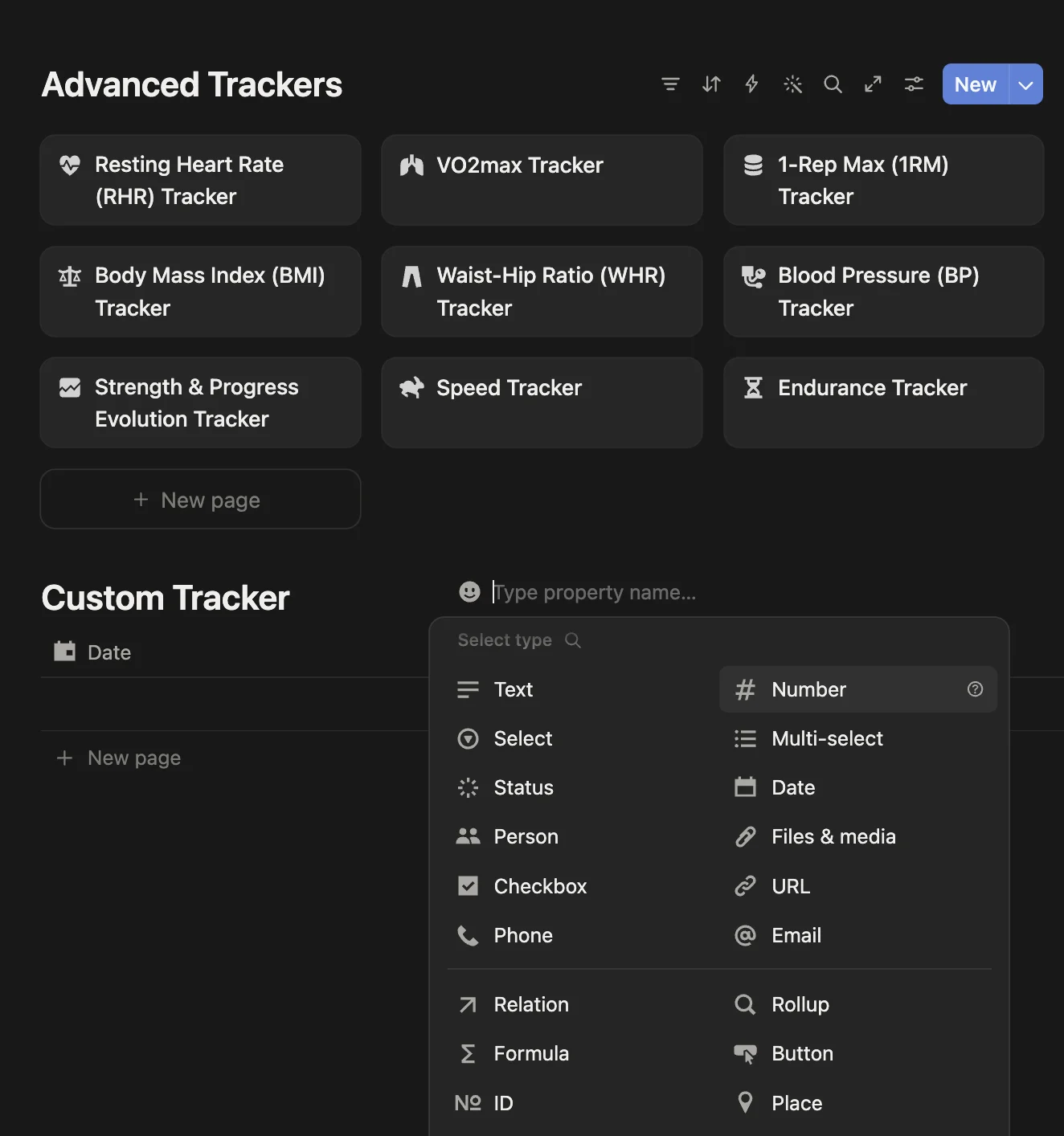Choose Place property type
1064x1136 pixels.
pos(858,1103)
